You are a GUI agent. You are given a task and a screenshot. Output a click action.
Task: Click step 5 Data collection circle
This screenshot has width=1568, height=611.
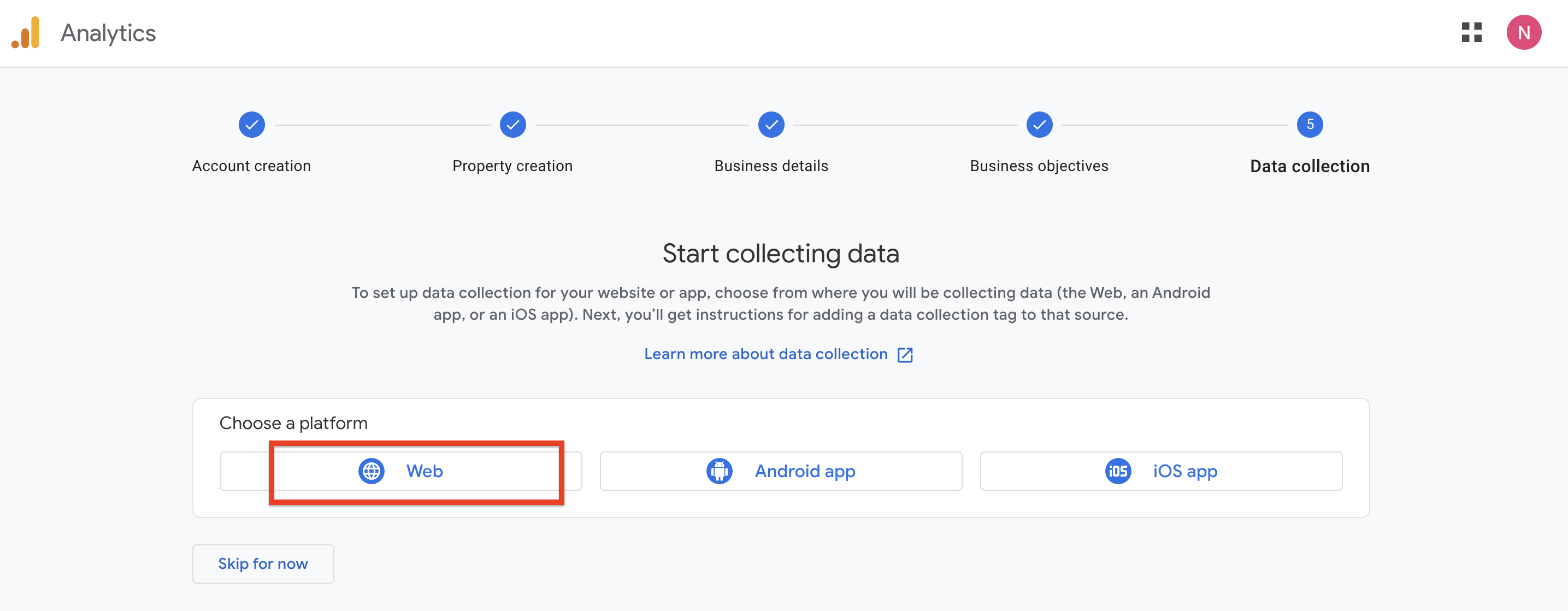[1309, 125]
